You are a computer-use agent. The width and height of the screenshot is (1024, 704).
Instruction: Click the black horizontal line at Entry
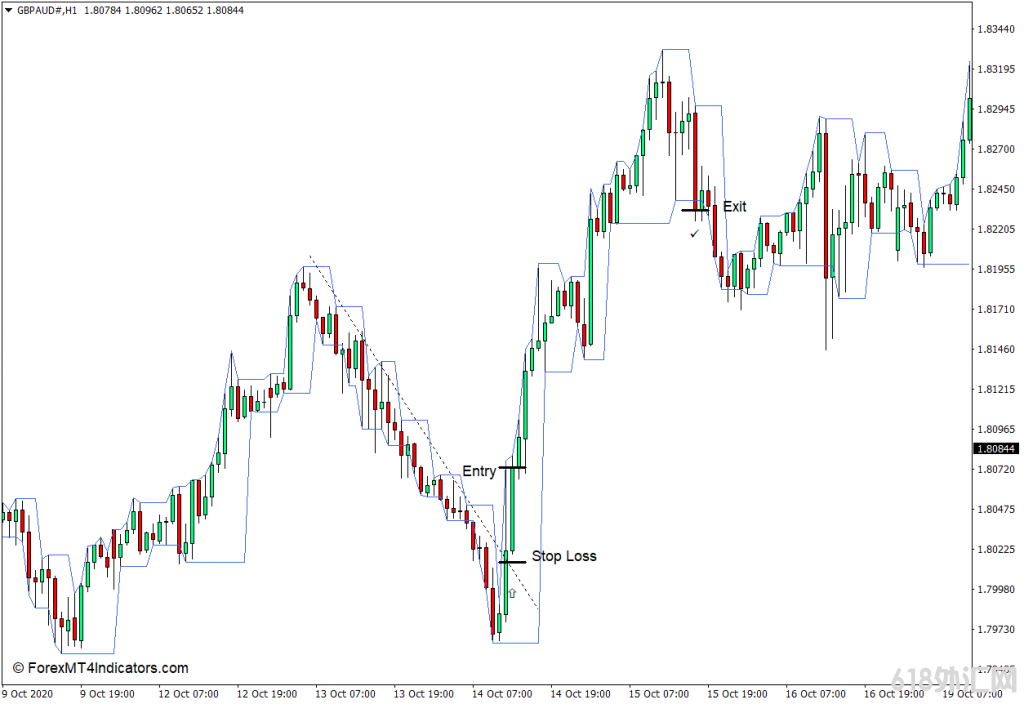coord(512,467)
